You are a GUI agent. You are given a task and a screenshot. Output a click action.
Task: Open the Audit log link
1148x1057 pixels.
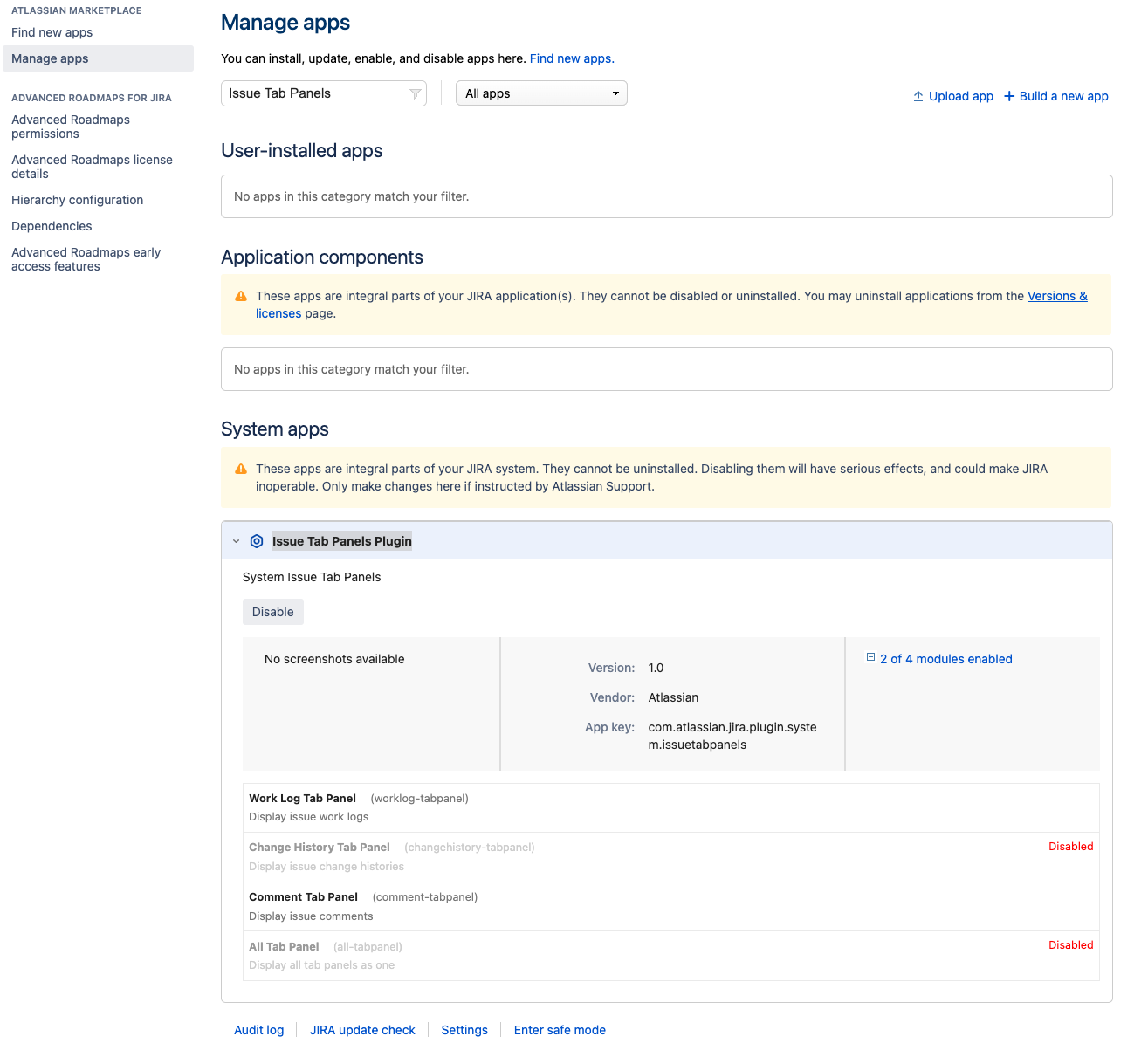(x=259, y=1030)
